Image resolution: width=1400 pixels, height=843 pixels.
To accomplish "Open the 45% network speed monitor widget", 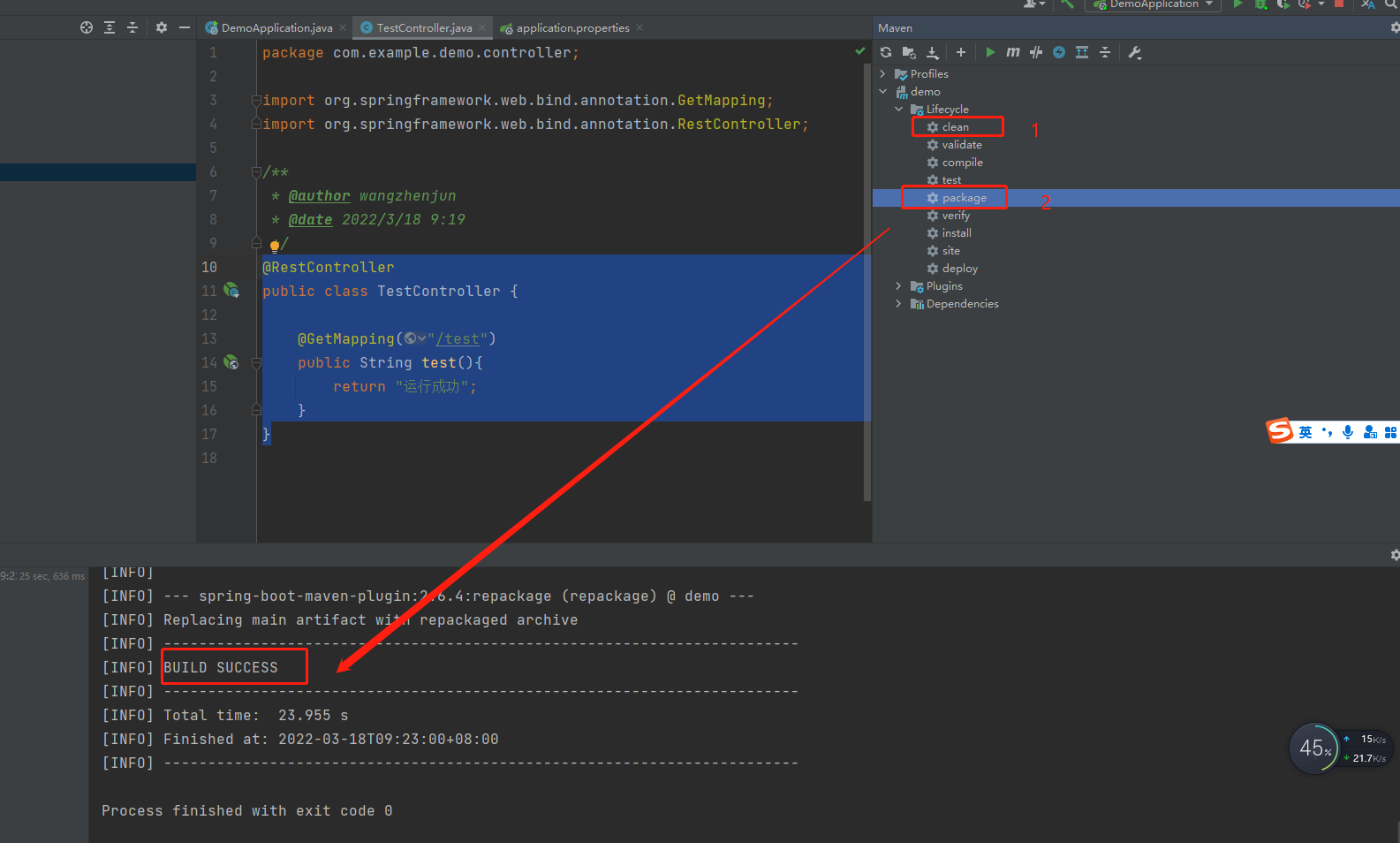I will tap(1315, 748).
